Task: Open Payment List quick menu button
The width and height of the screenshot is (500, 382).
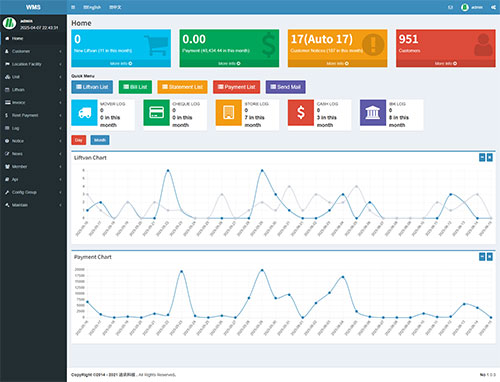Action: [237, 87]
